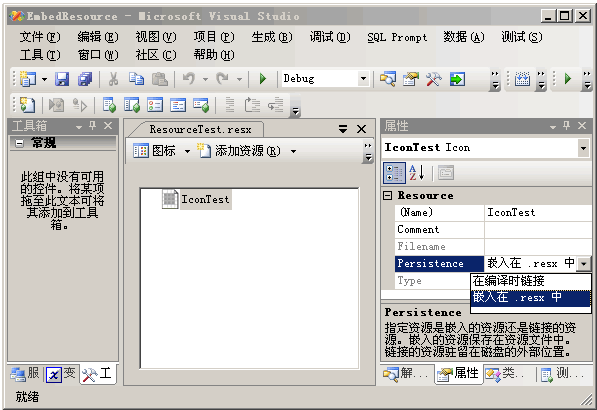This screenshot has height=410, width=597.
Task: Open the 生成(B) menu
Action: point(272,37)
